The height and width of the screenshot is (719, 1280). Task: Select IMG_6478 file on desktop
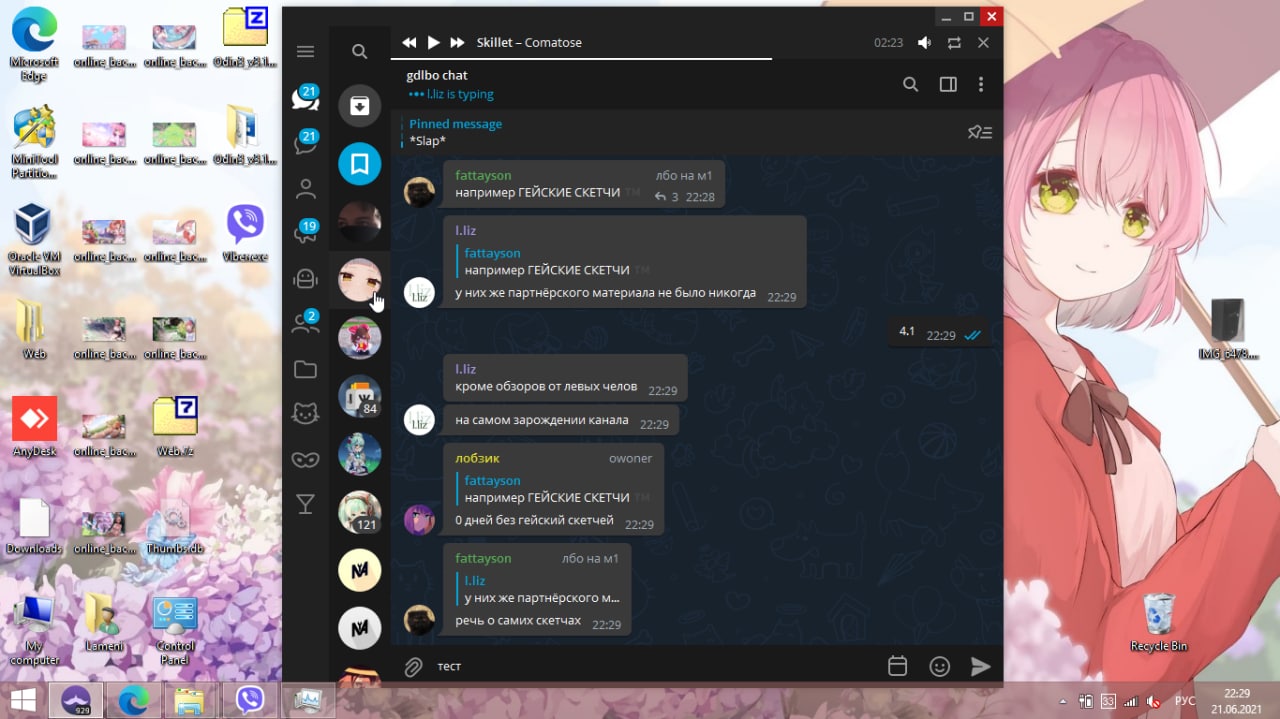tap(1227, 329)
